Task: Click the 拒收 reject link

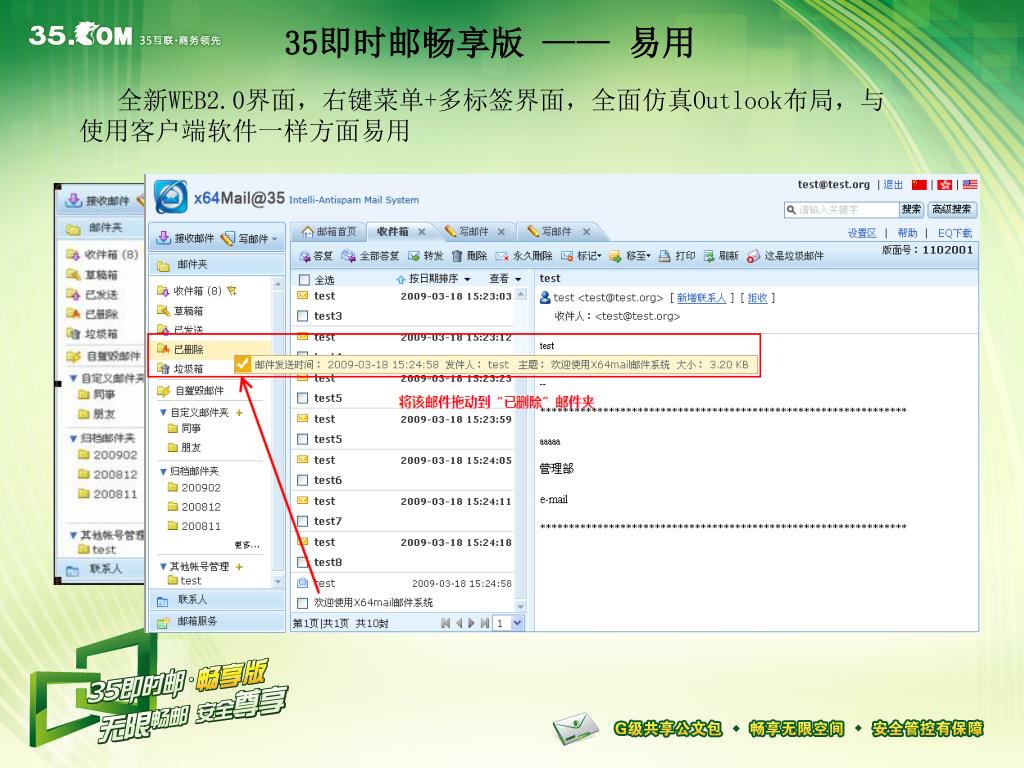Action: point(758,298)
